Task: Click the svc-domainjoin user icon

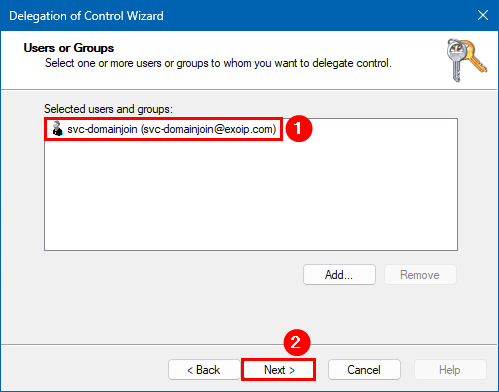Action: [57, 129]
